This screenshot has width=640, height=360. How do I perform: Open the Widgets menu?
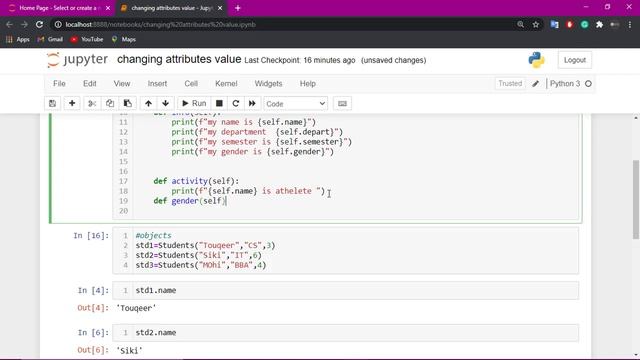click(268, 84)
